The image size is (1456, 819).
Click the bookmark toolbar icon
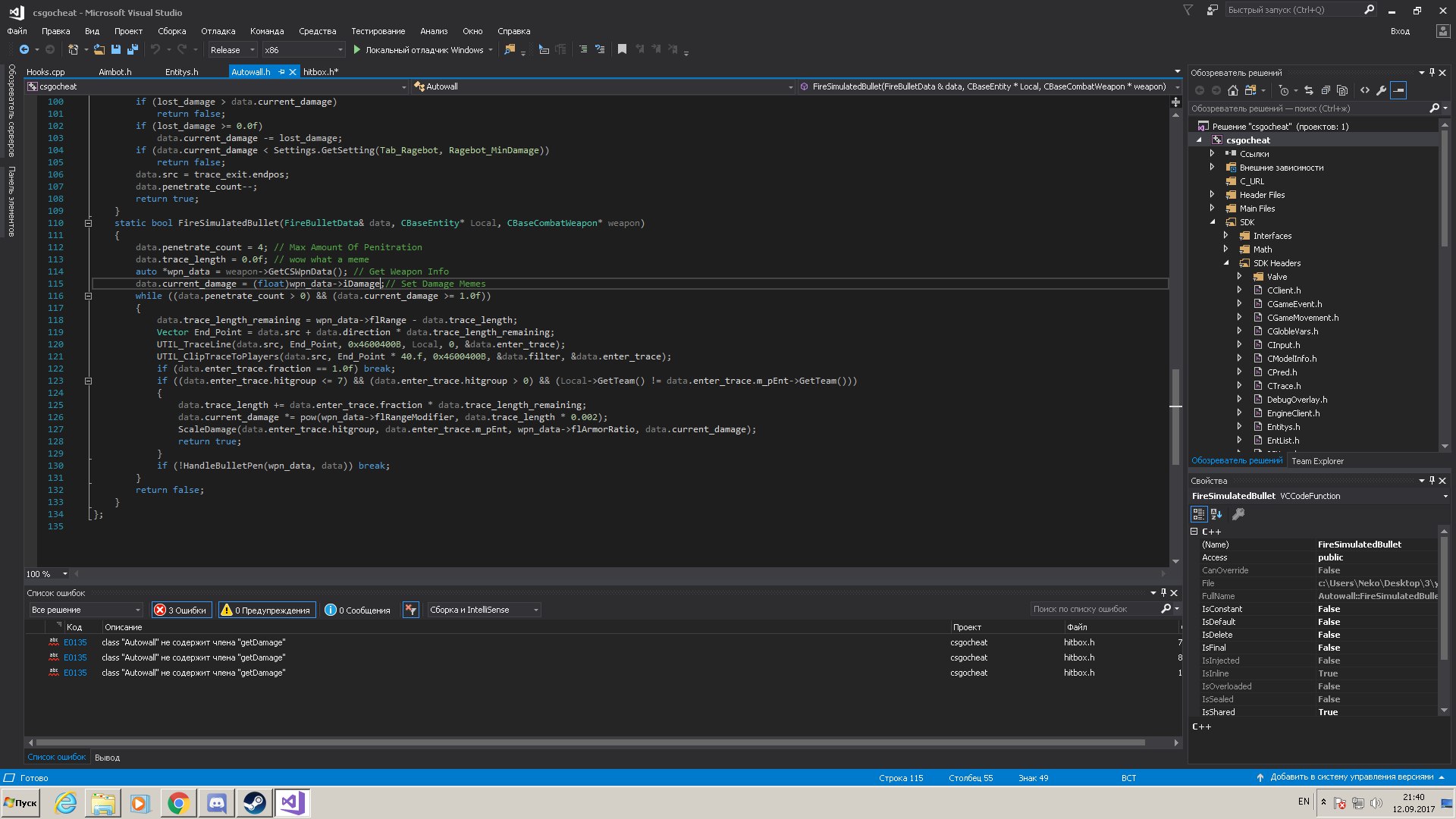622,49
